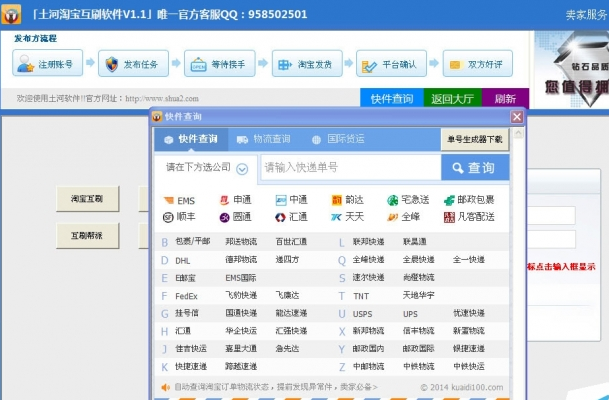Screen dimensions: 609x400
Task: Click the dialog scrollbar up arrow
Action: (518, 134)
